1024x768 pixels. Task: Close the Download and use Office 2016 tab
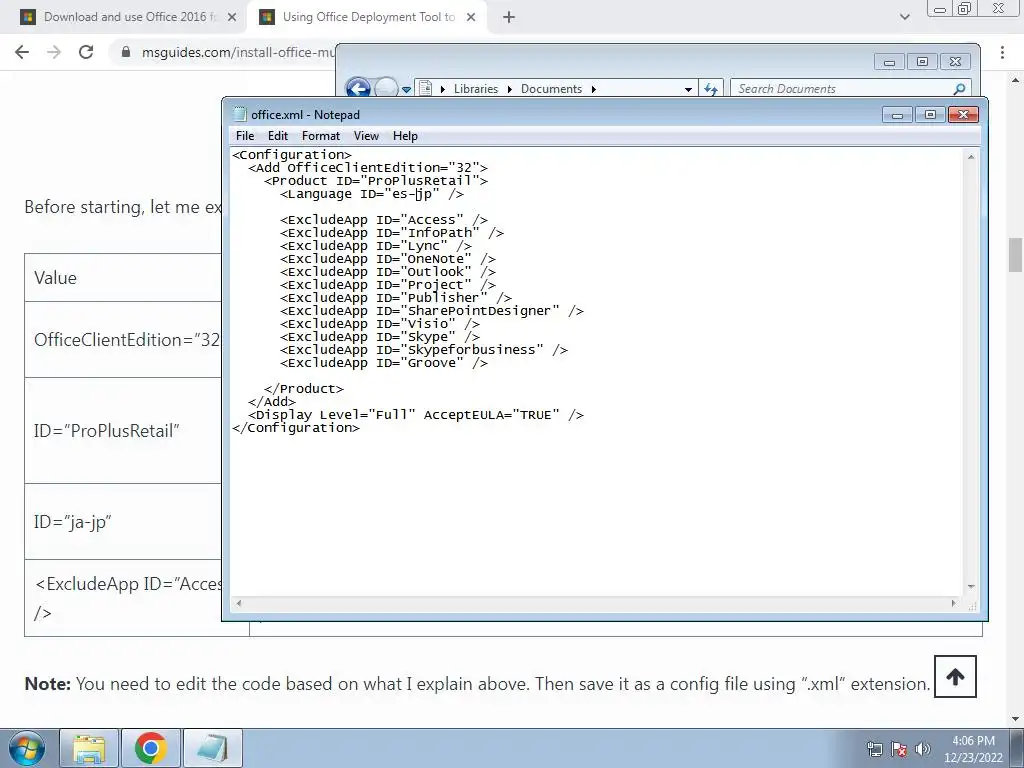(x=232, y=18)
